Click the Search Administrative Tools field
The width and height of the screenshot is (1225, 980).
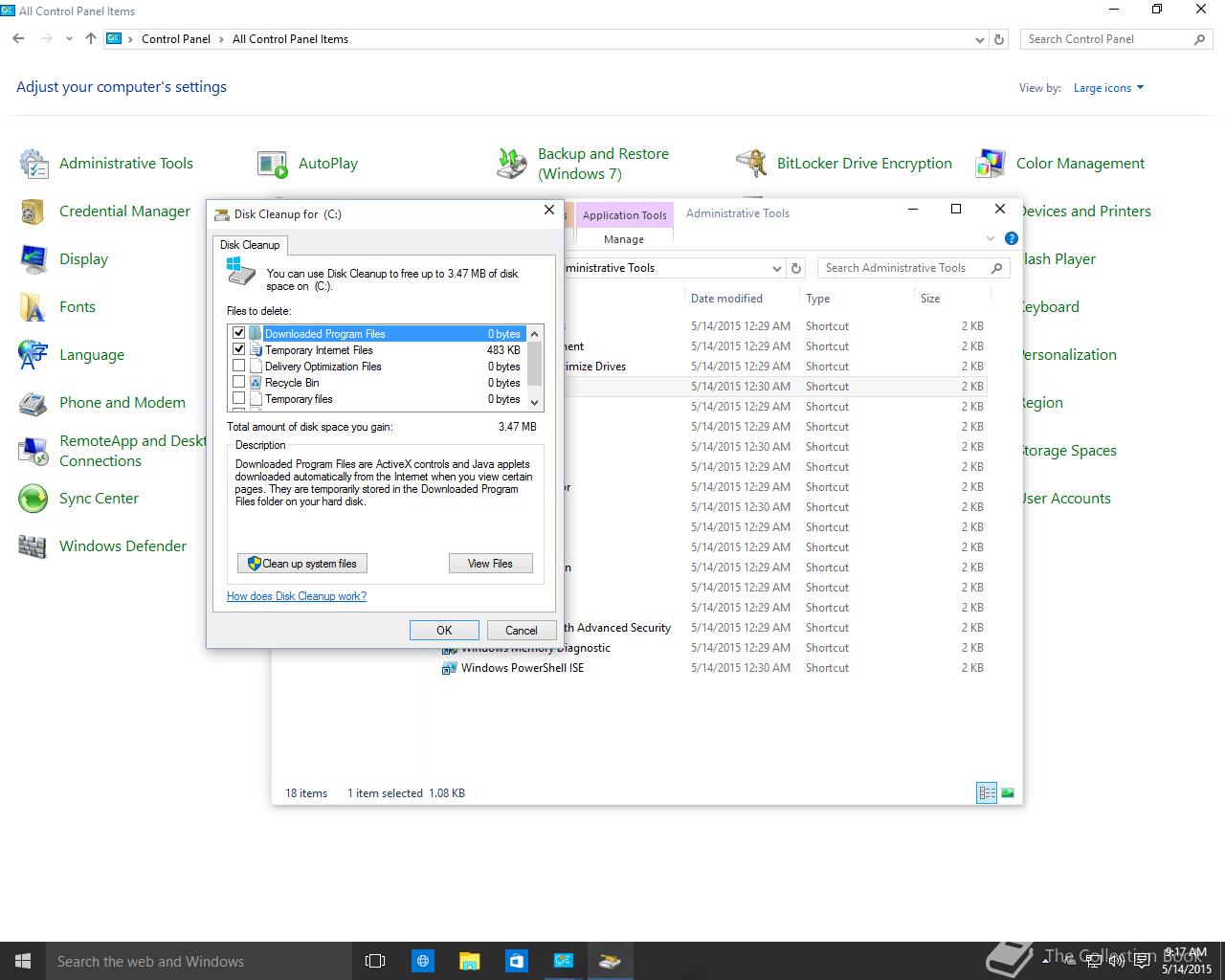[x=914, y=268]
